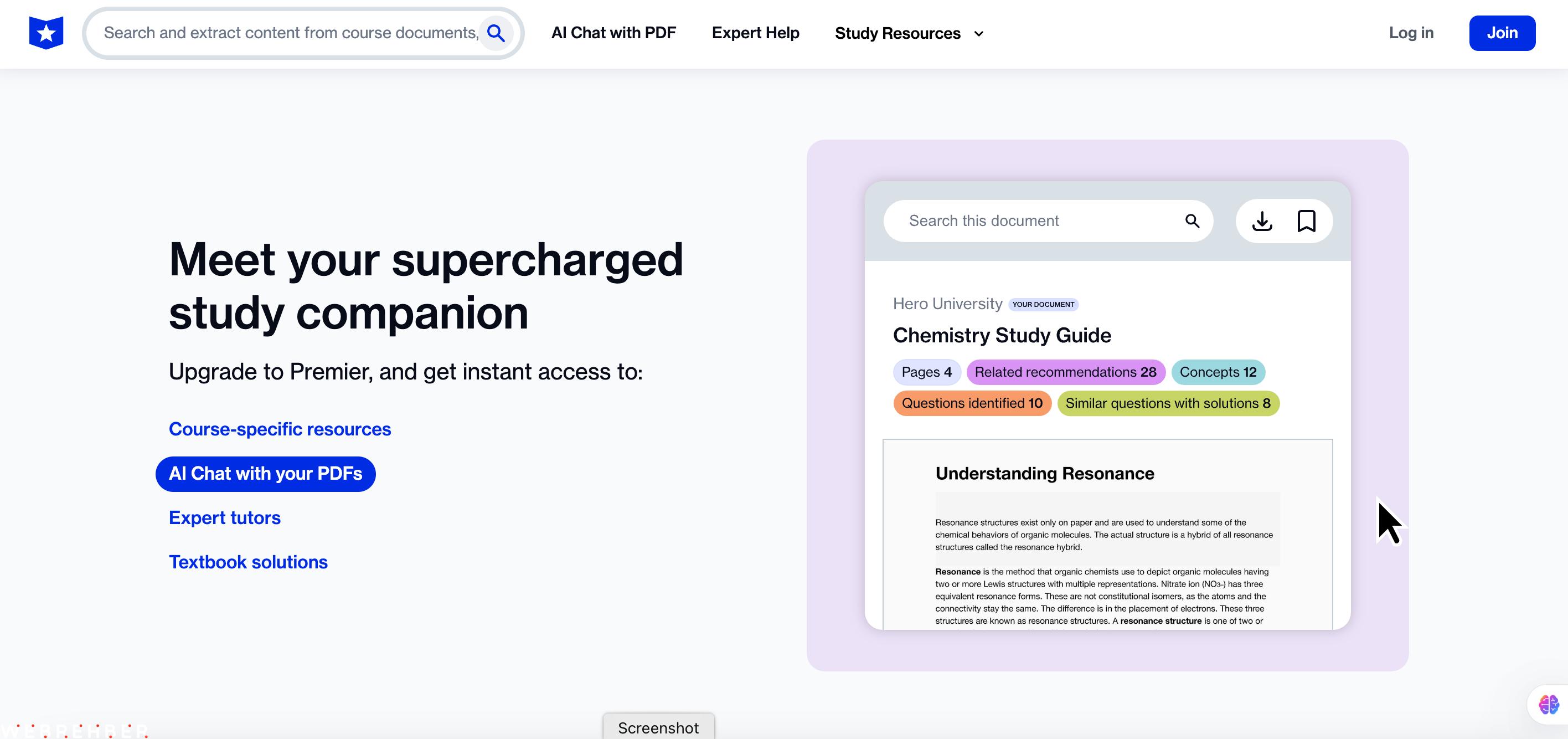
Task: Click the Questions identified 10 tag
Action: [972, 403]
